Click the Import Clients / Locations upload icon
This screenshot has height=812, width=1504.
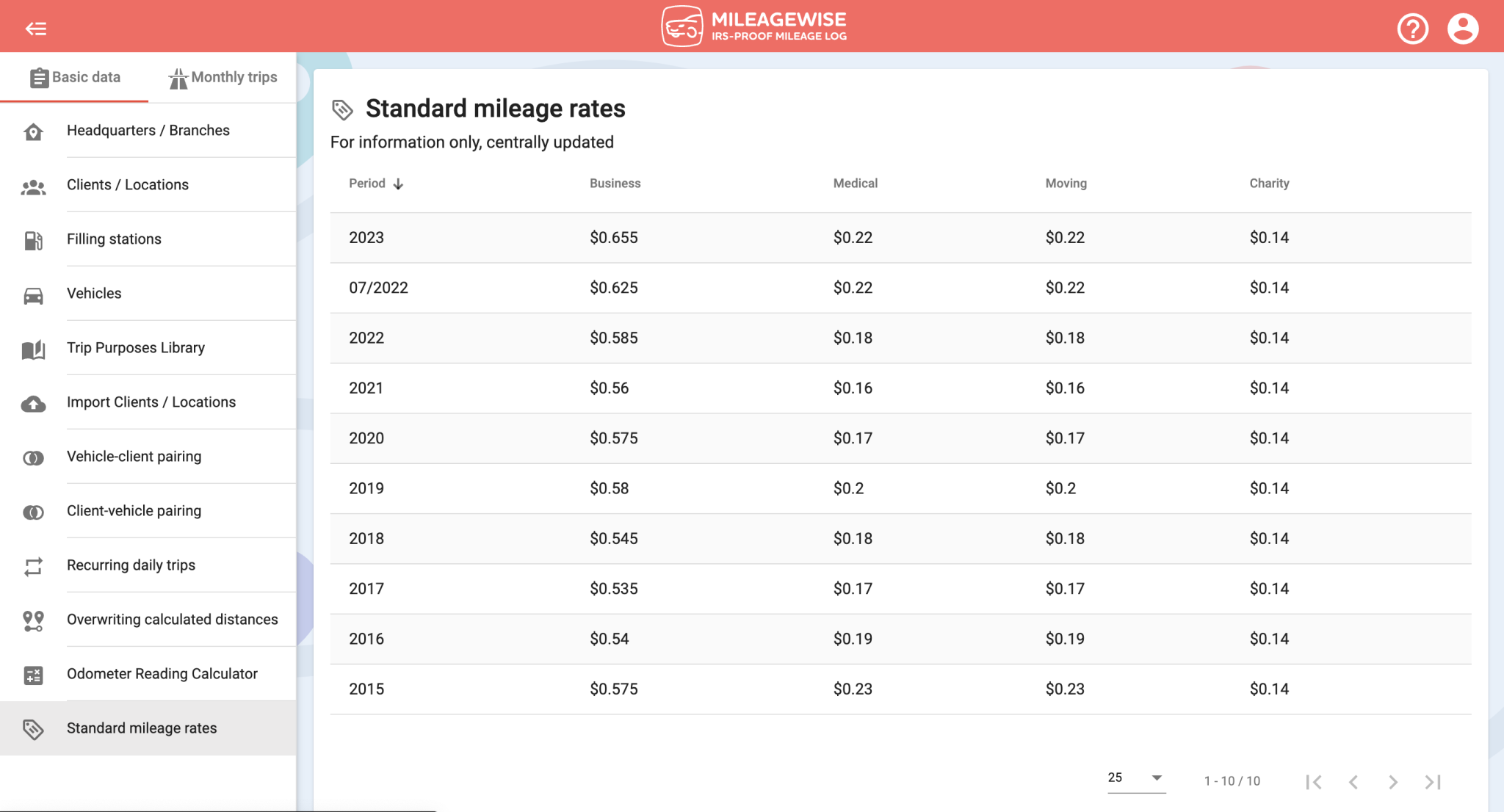[33, 404]
